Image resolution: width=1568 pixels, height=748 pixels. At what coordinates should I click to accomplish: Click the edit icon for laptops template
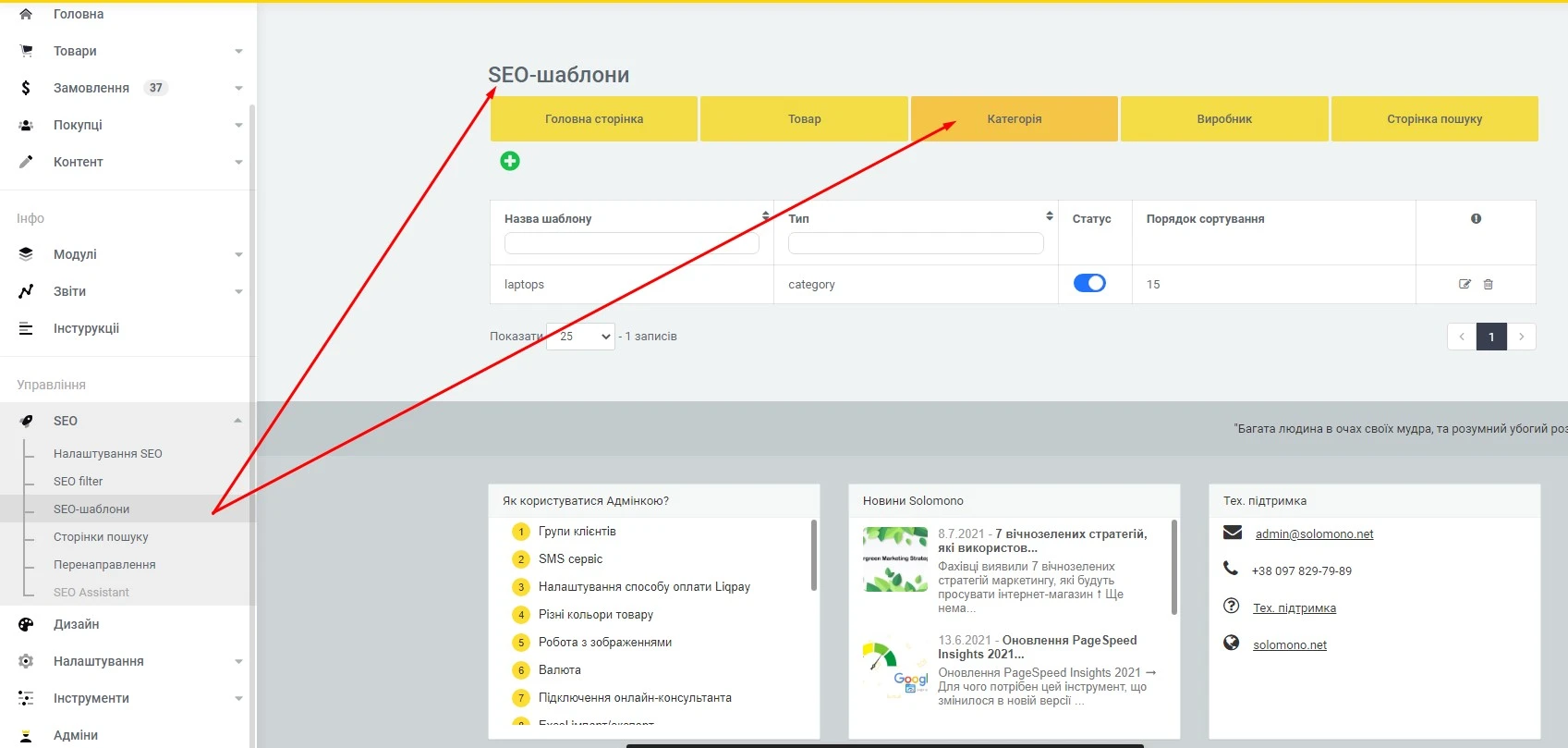[x=1465, y=284]
